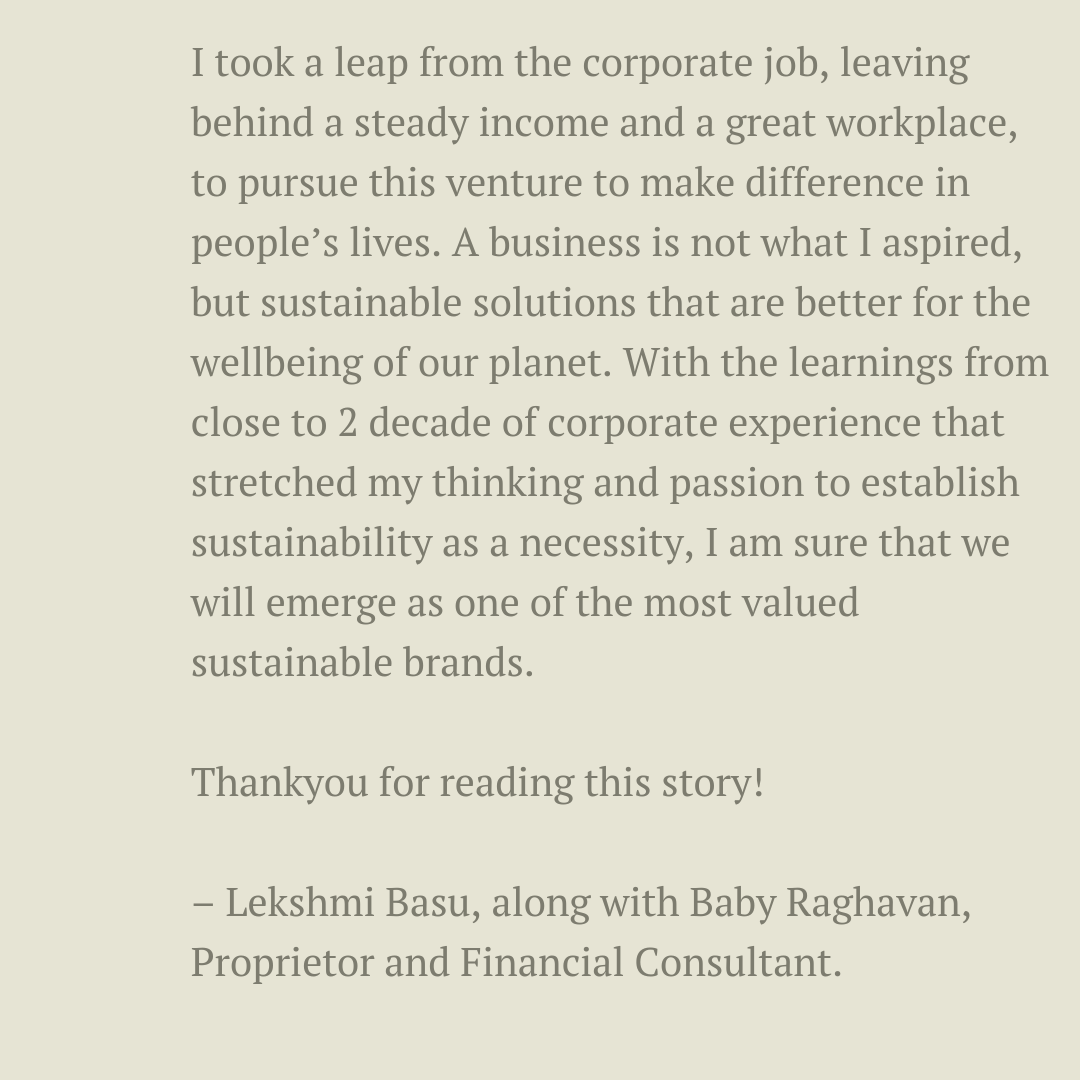Click the phrase "2 decade"

coord(414,424)
